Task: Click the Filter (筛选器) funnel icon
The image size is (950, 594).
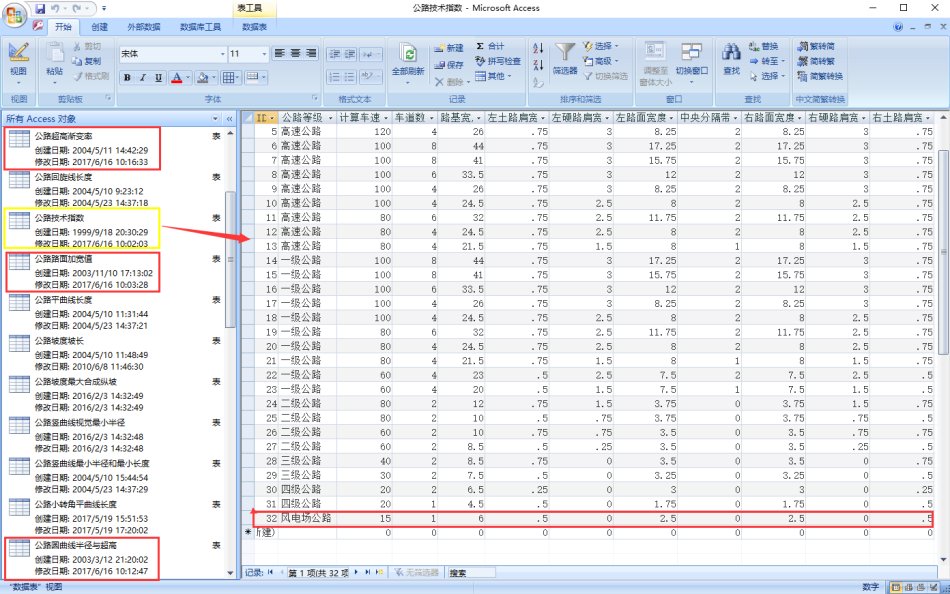Action: coord(565,54)
